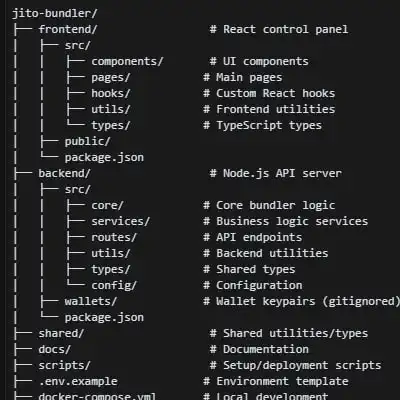Click the 'Wallet keypairs (gitignored)' comment

click(308, 302)
